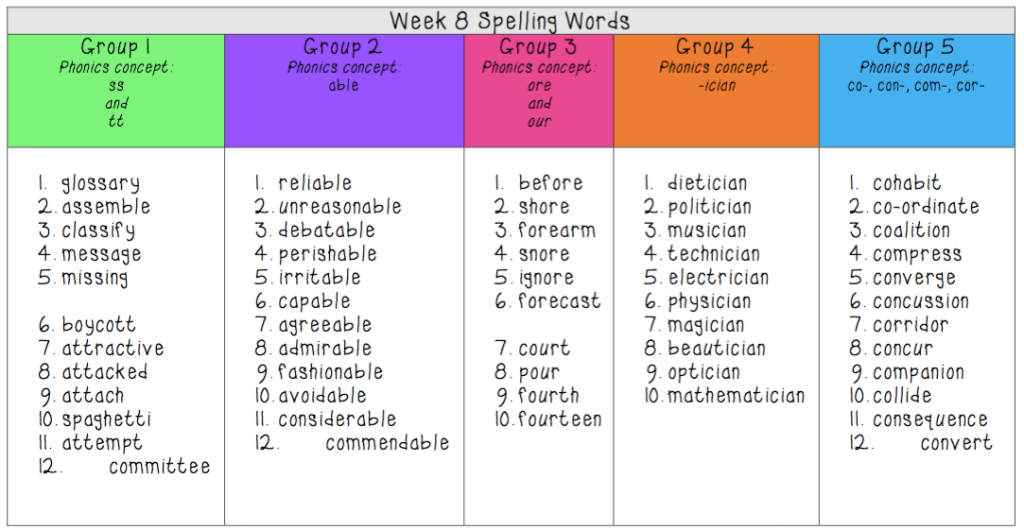Viewport: 1024px width, 530px height.
Task: Select the word mathematician
Action: click(x=736, y=396)
